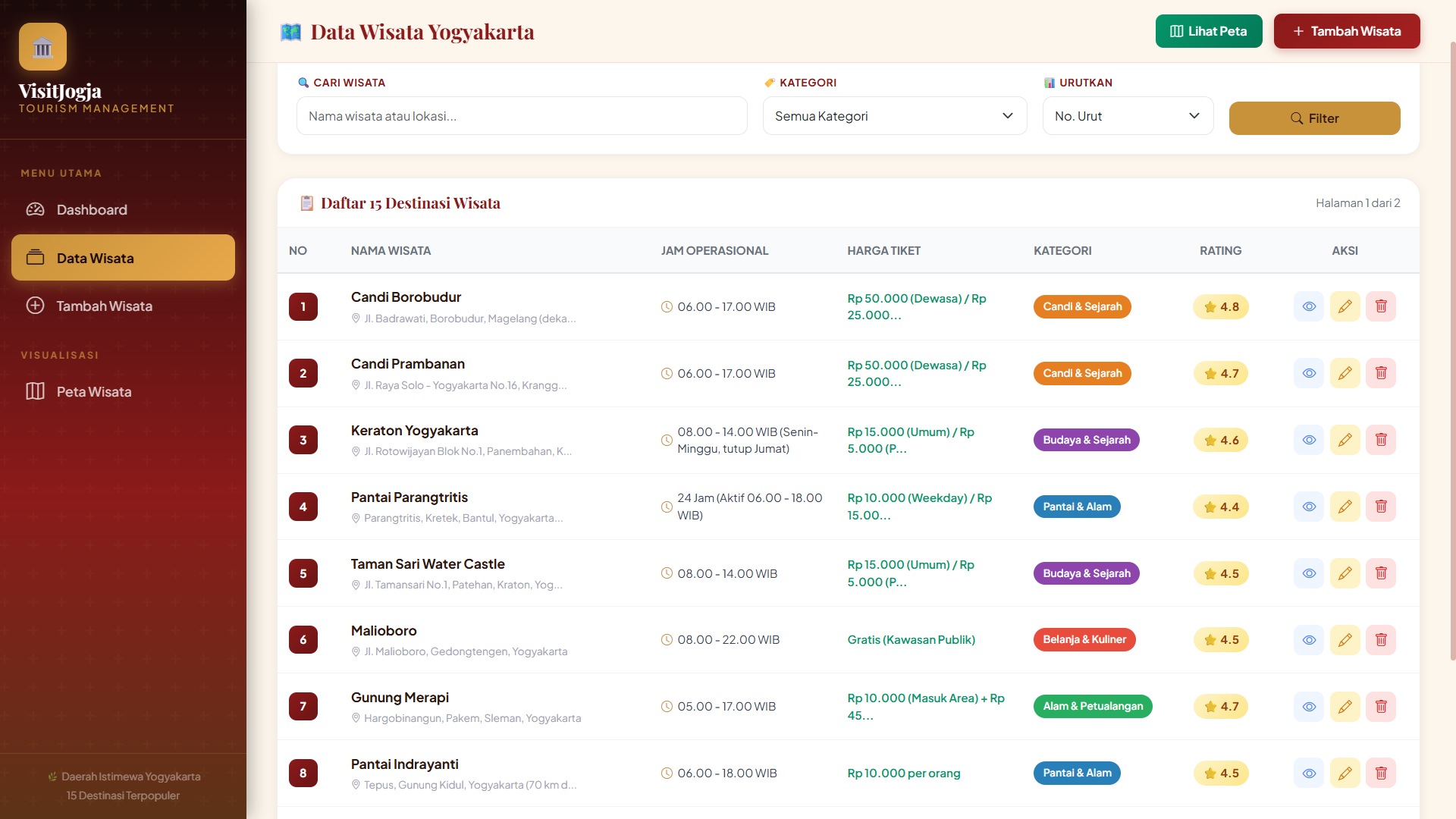View details of Pantai Indrayanti
Screen dimensions: 1456x819
click(1309, 773)
